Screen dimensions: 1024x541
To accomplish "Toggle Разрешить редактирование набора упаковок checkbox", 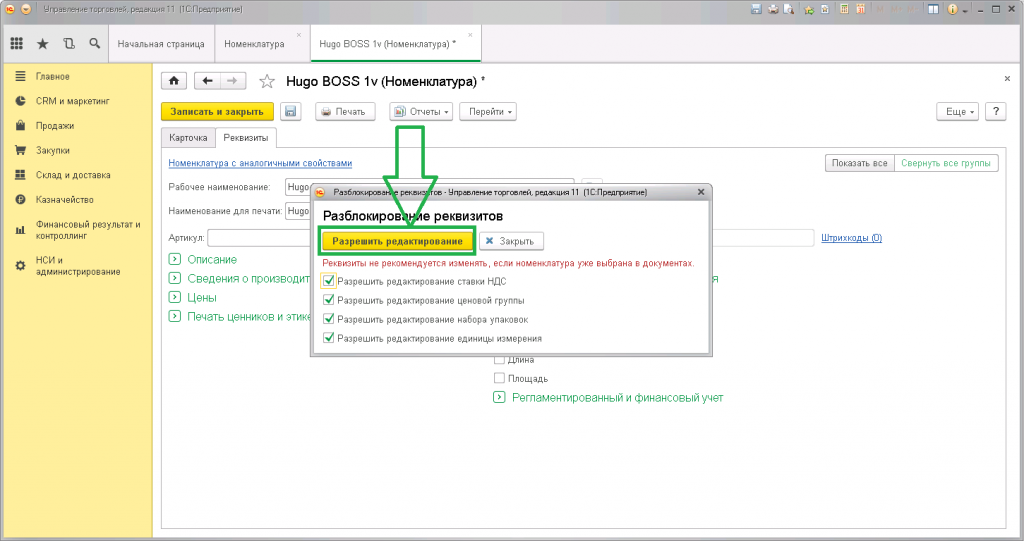I will [x=328, y=320].
